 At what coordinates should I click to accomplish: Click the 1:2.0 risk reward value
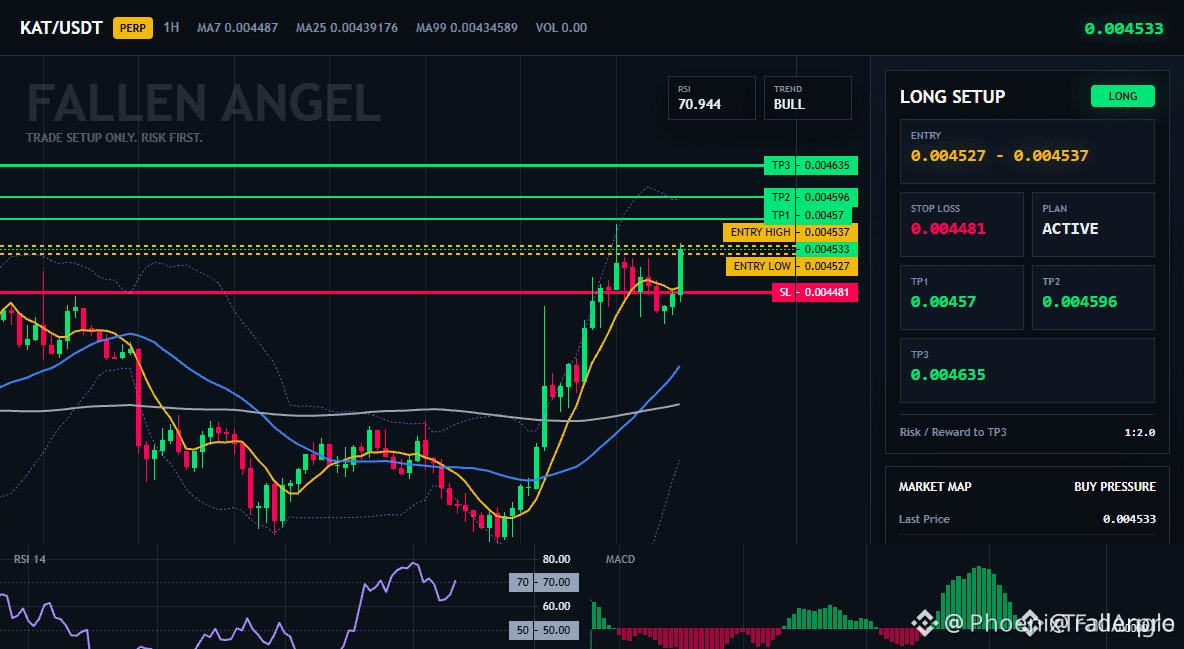pyautogui.click(x=1139, y=433)
